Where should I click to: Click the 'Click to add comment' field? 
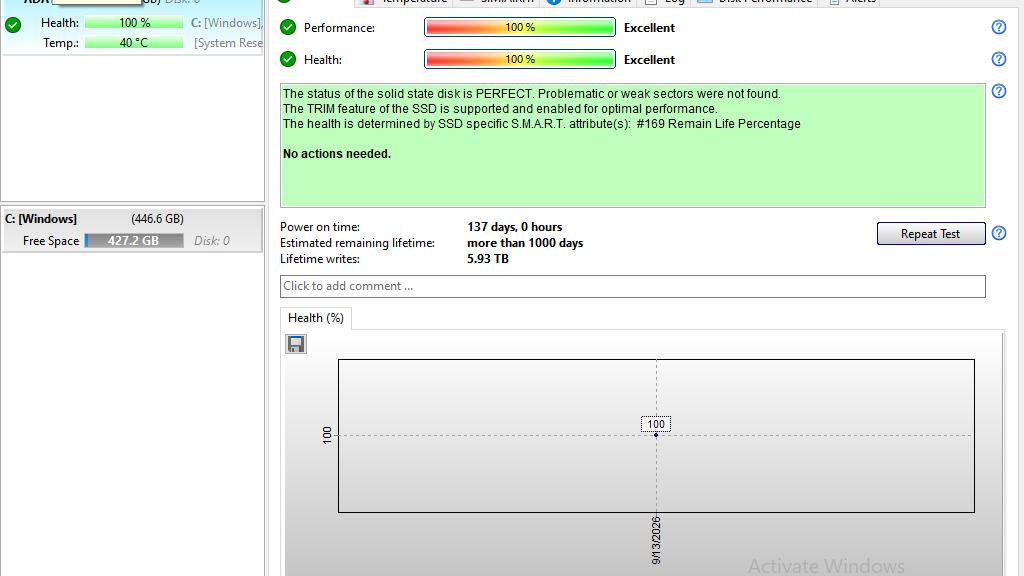click(633, 286)
